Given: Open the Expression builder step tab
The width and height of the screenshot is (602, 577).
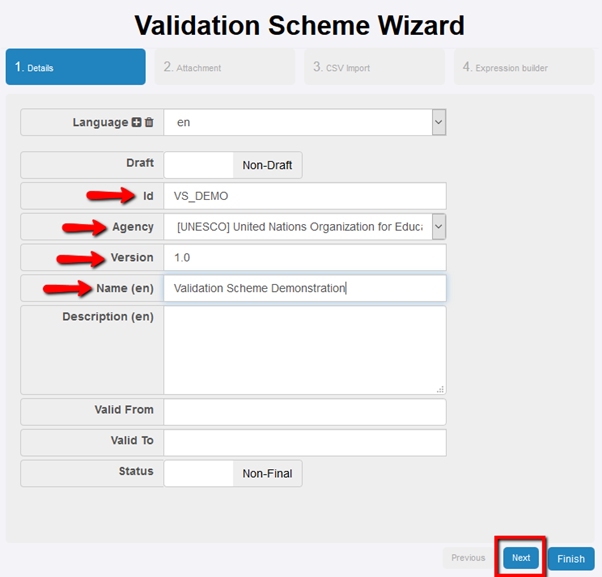Looking at the screenshot, I should pyautogui.click(x=524, y=67).
